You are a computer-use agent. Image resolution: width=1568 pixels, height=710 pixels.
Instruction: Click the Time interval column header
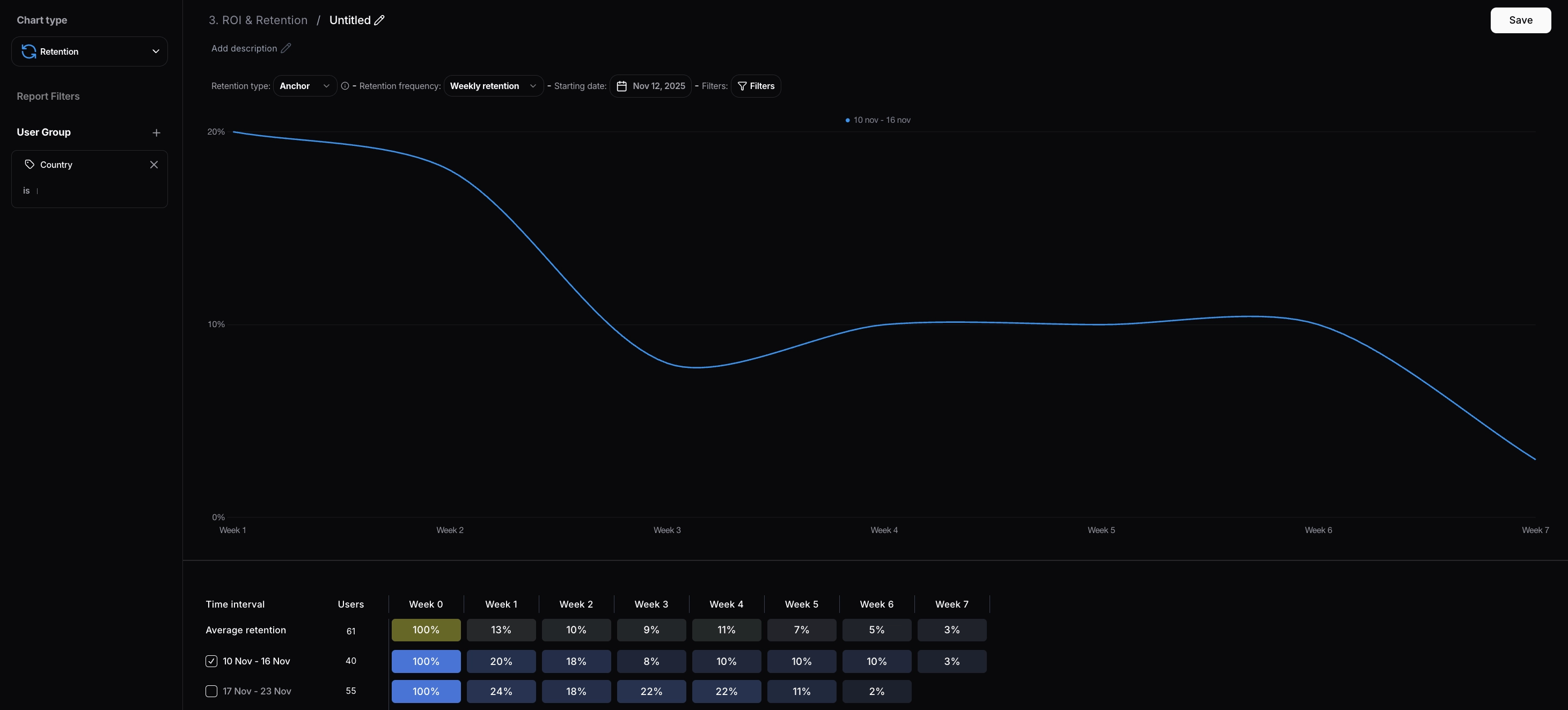coord(235,604)
